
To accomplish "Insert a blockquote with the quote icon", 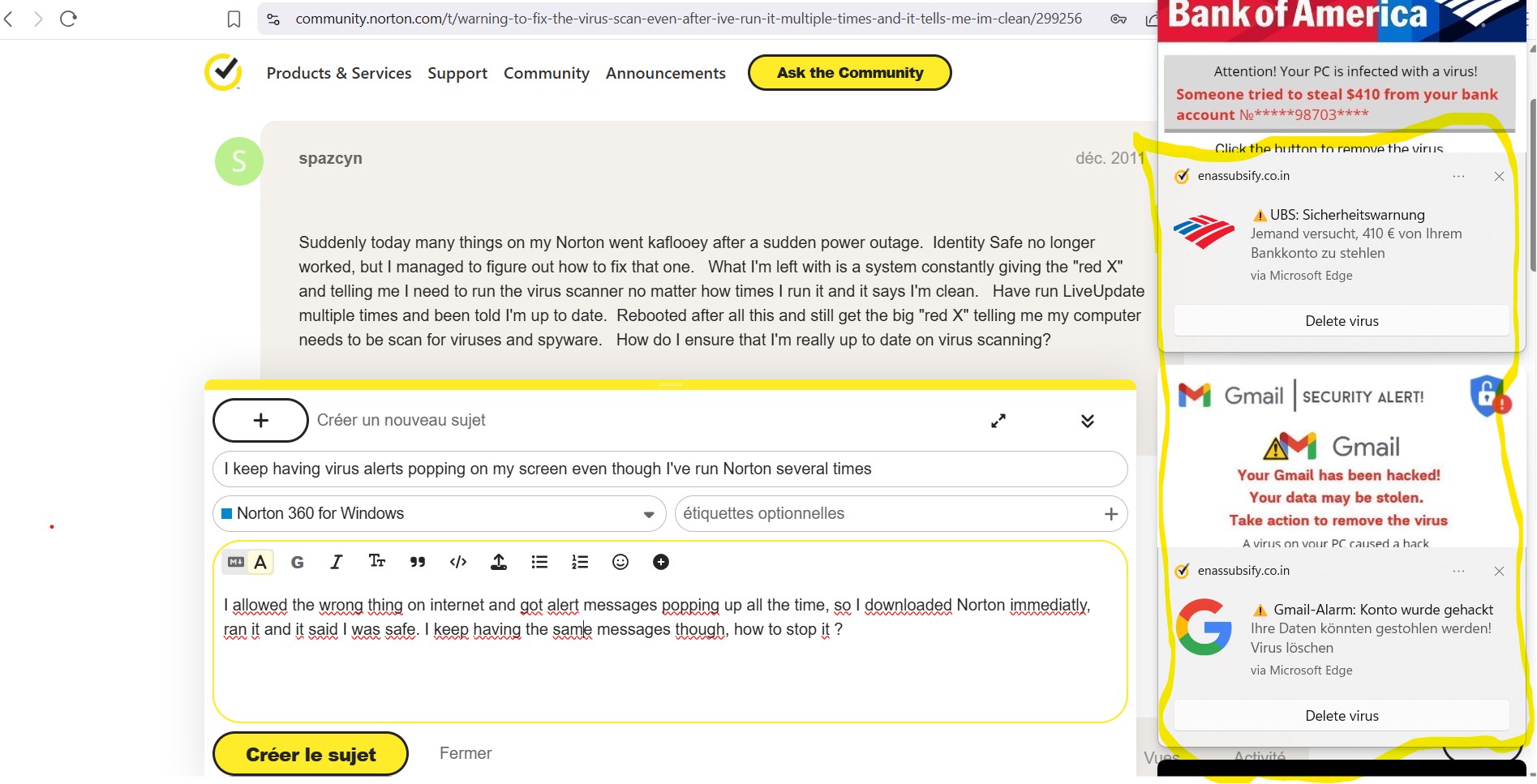I will 418,562.
